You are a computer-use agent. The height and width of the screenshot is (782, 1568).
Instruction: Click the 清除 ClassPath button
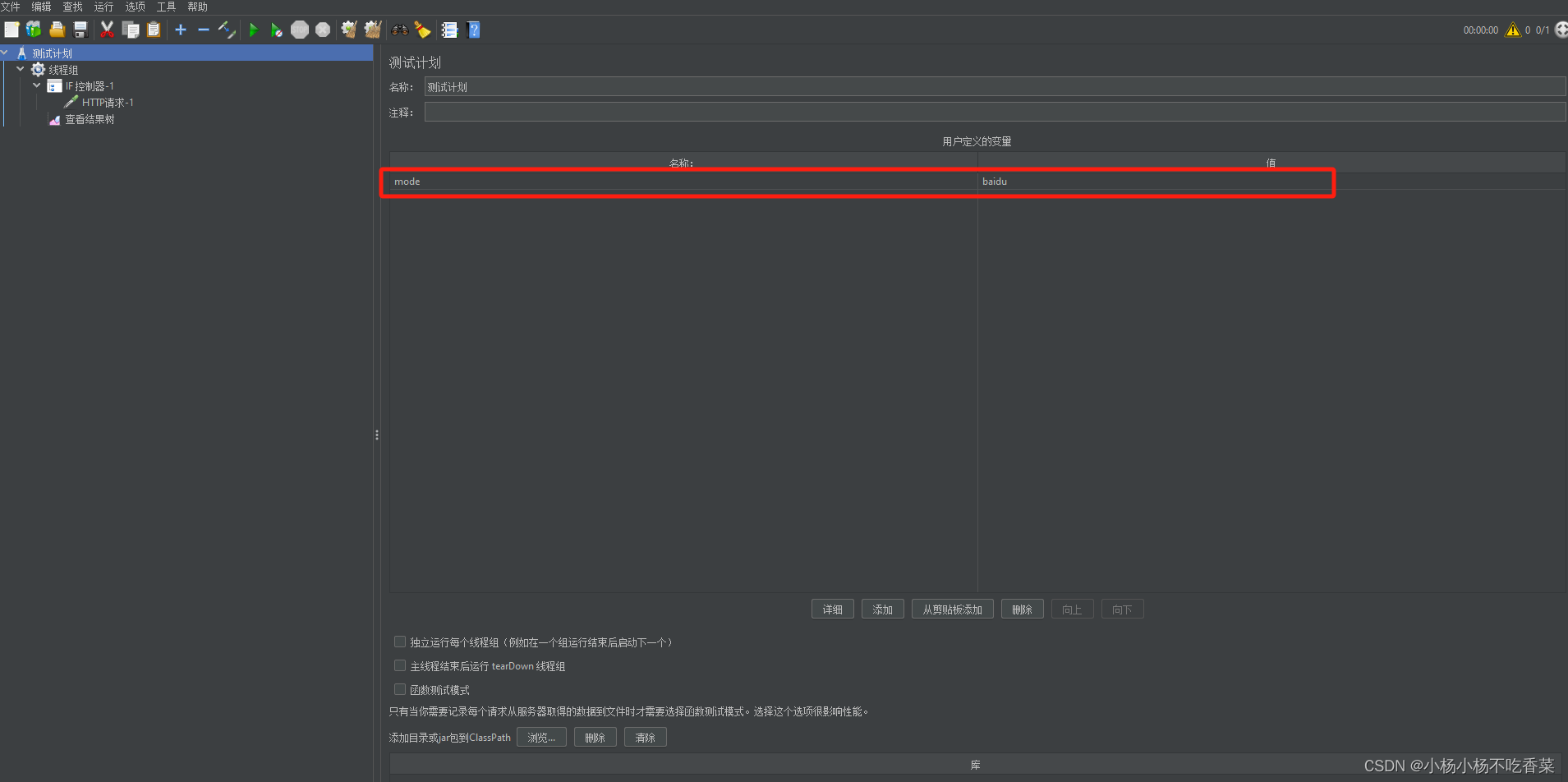(x=646, y=738)
